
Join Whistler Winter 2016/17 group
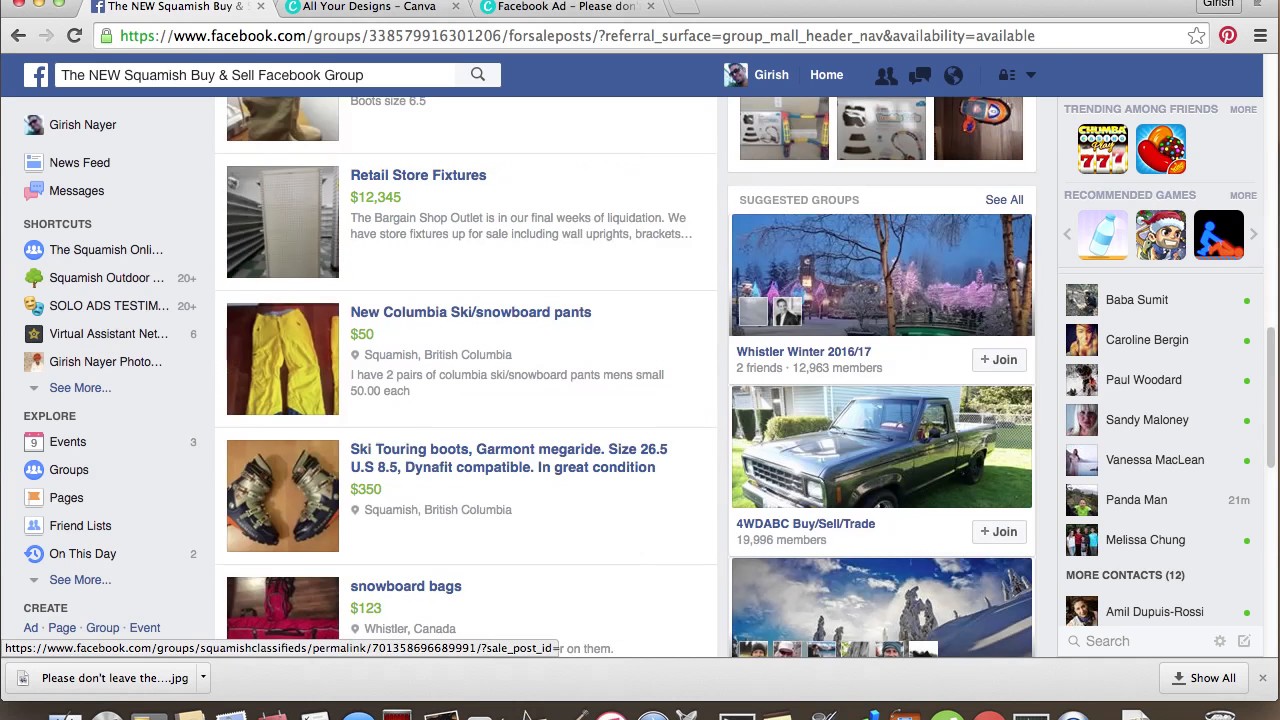tap(999, 360)
